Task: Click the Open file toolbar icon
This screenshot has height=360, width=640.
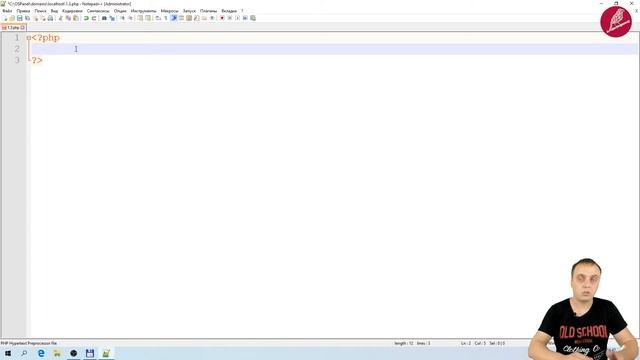Action: click(12, 18)
